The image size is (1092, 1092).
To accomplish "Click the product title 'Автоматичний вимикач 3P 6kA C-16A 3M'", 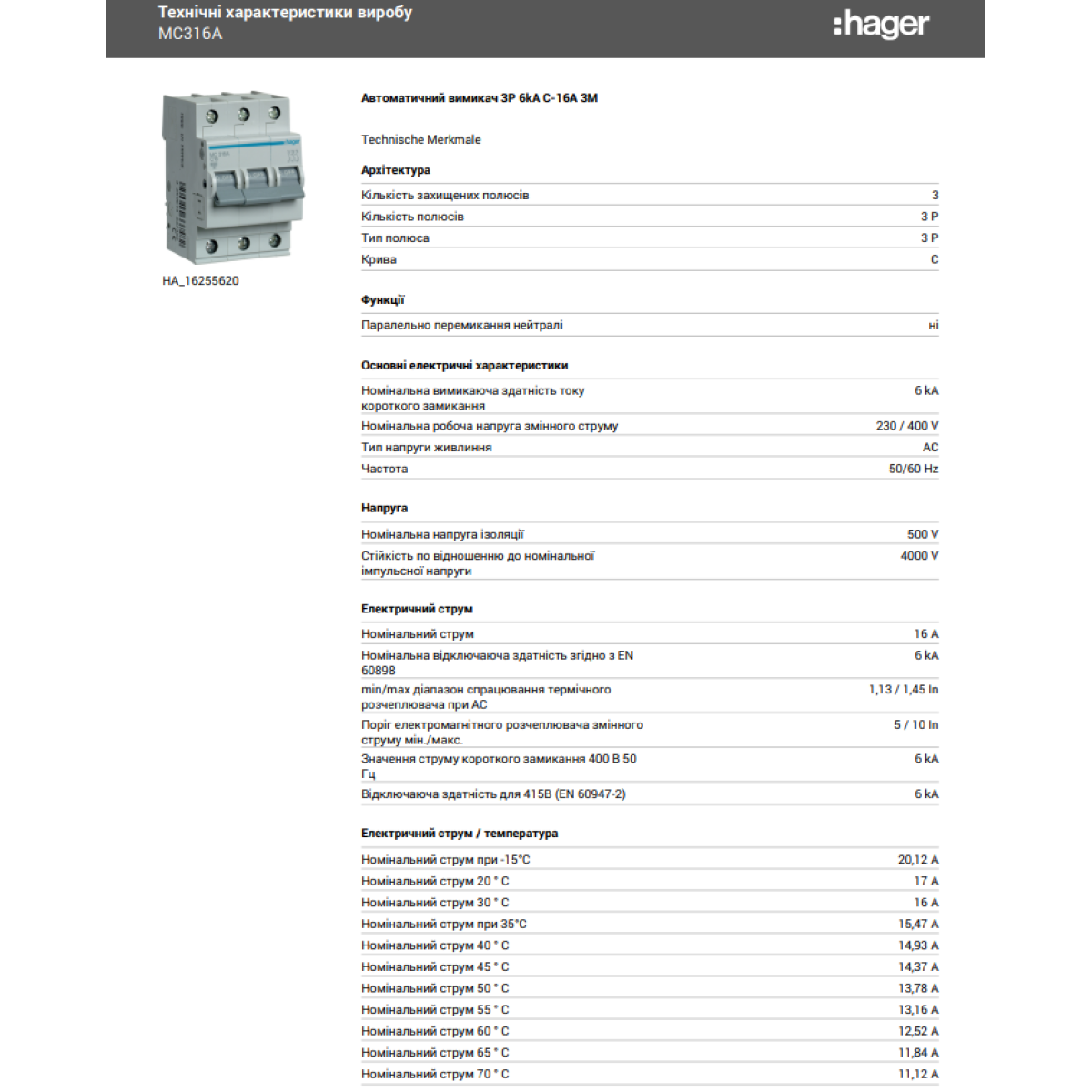I will (480, 98).
